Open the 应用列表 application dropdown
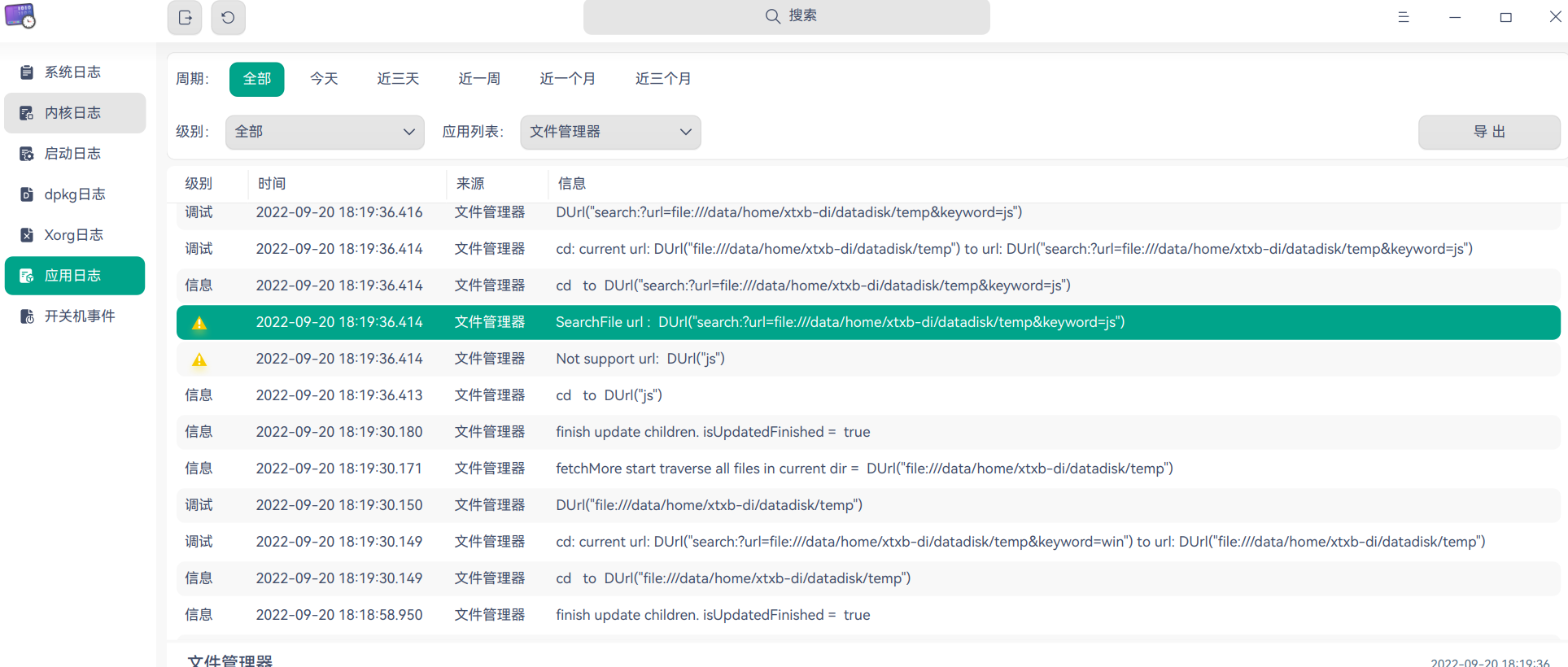1568x667 pixels. (610, 132)
